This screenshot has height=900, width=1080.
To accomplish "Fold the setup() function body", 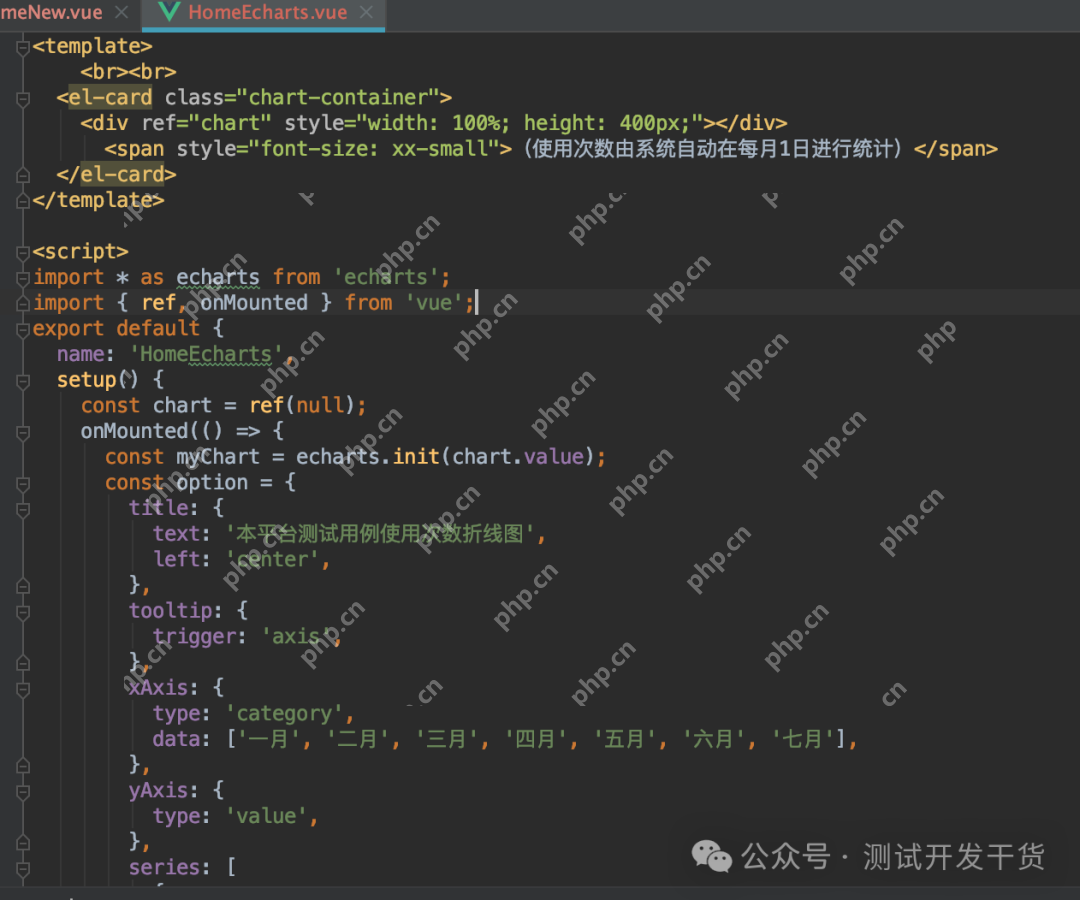I will click(x=23, y=381).
